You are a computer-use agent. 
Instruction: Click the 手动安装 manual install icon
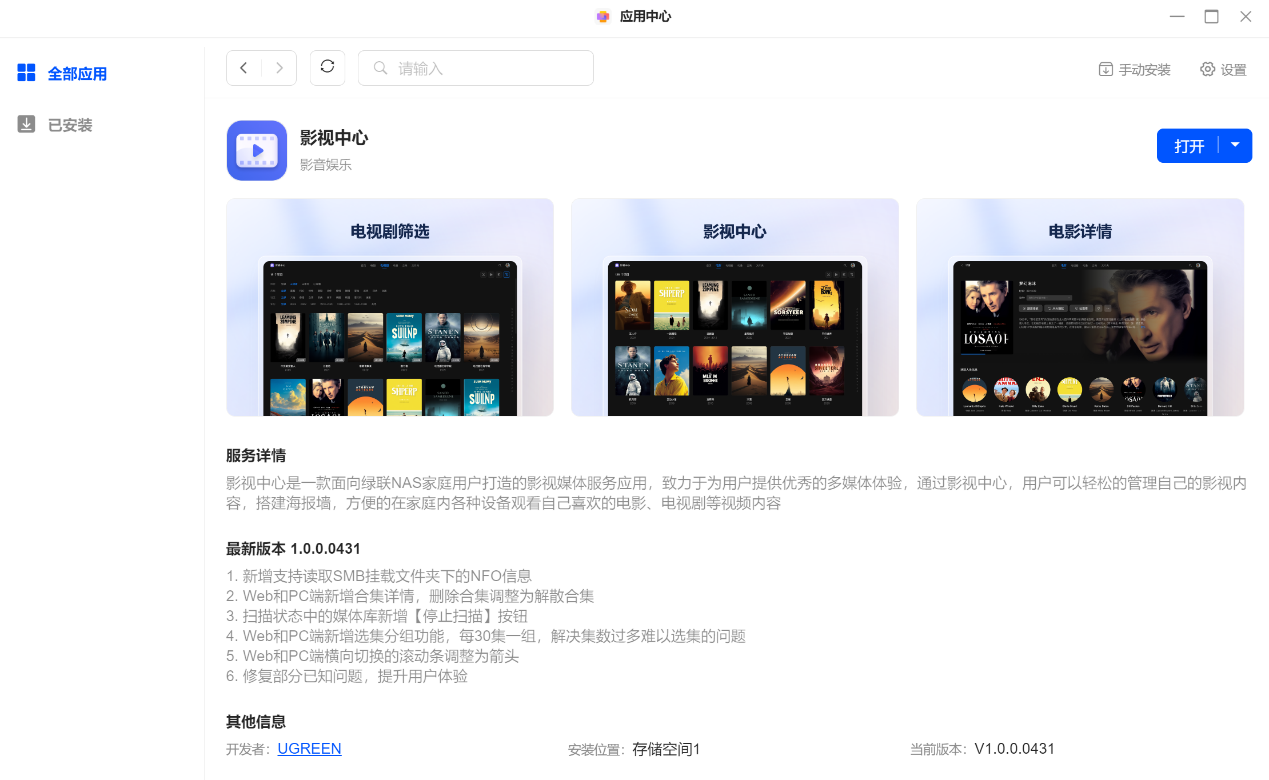1106,69
